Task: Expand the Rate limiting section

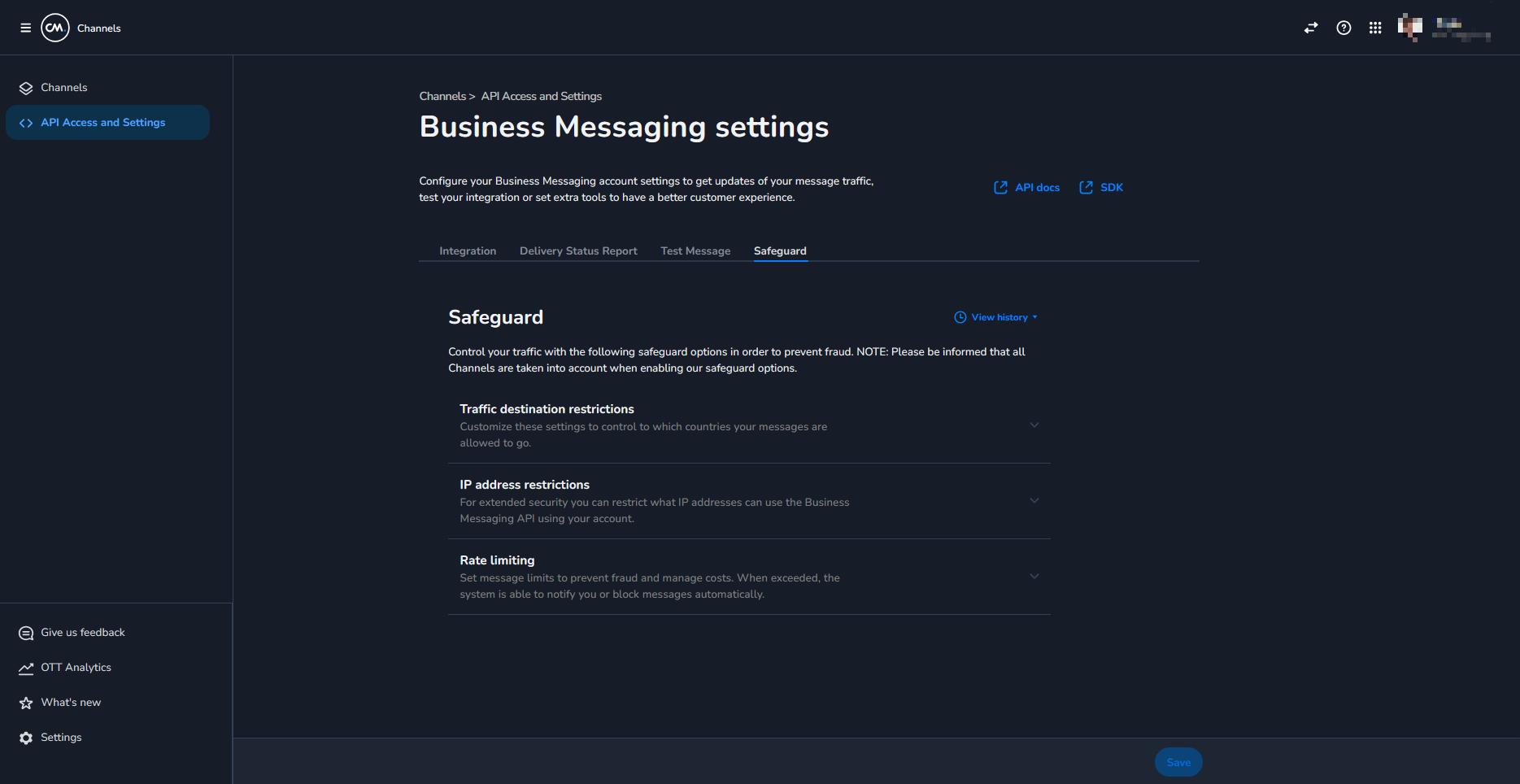Action: pyautogui.click(x=1034, y=577)
